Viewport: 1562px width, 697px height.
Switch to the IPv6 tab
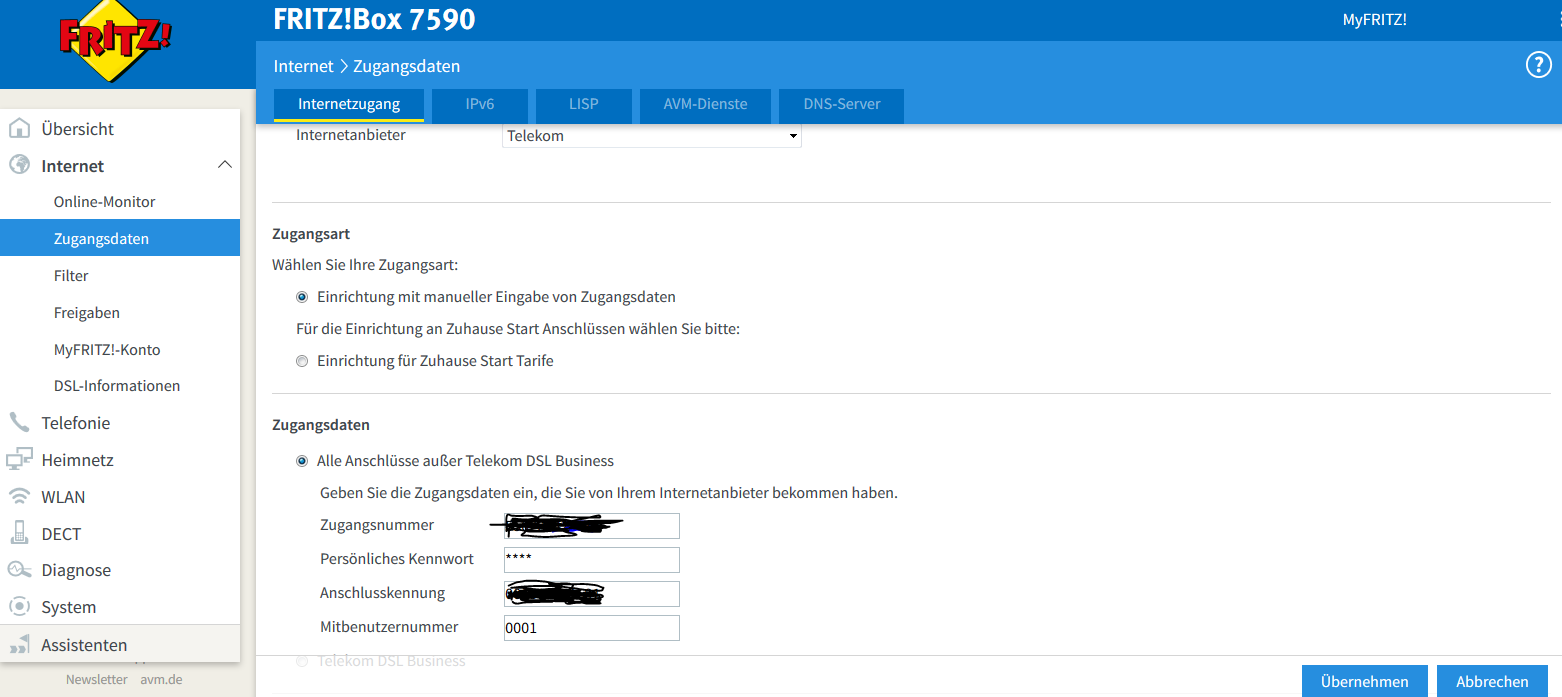480,104
